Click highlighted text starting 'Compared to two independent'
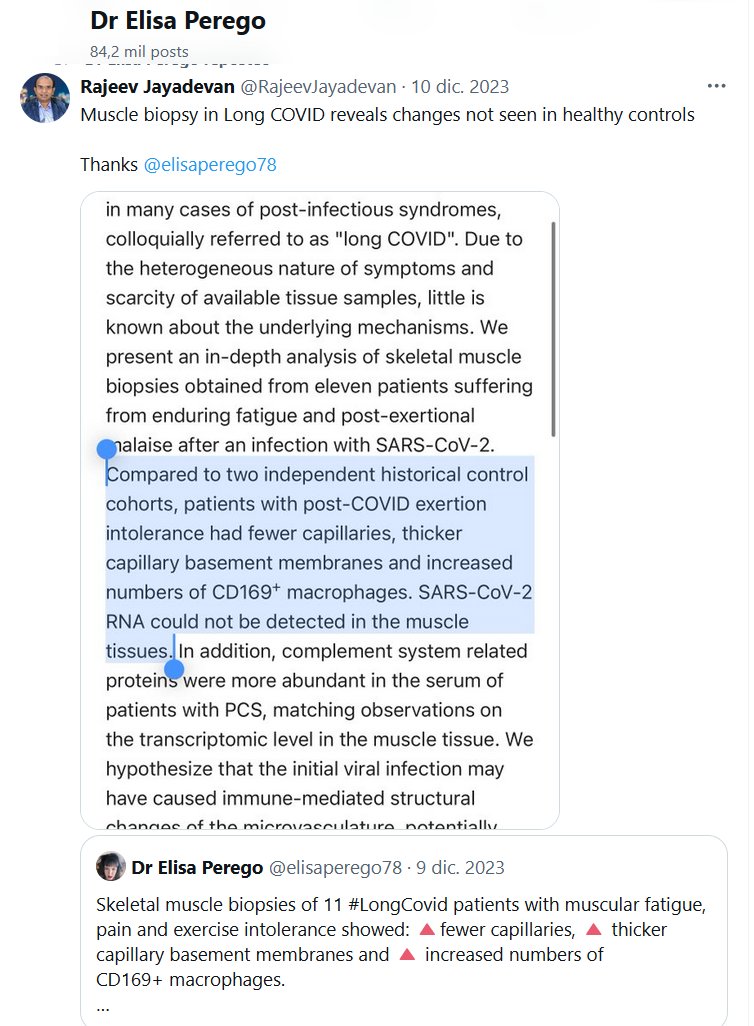The height and width of the screenshot is (1026, 754). coord(318,475)
